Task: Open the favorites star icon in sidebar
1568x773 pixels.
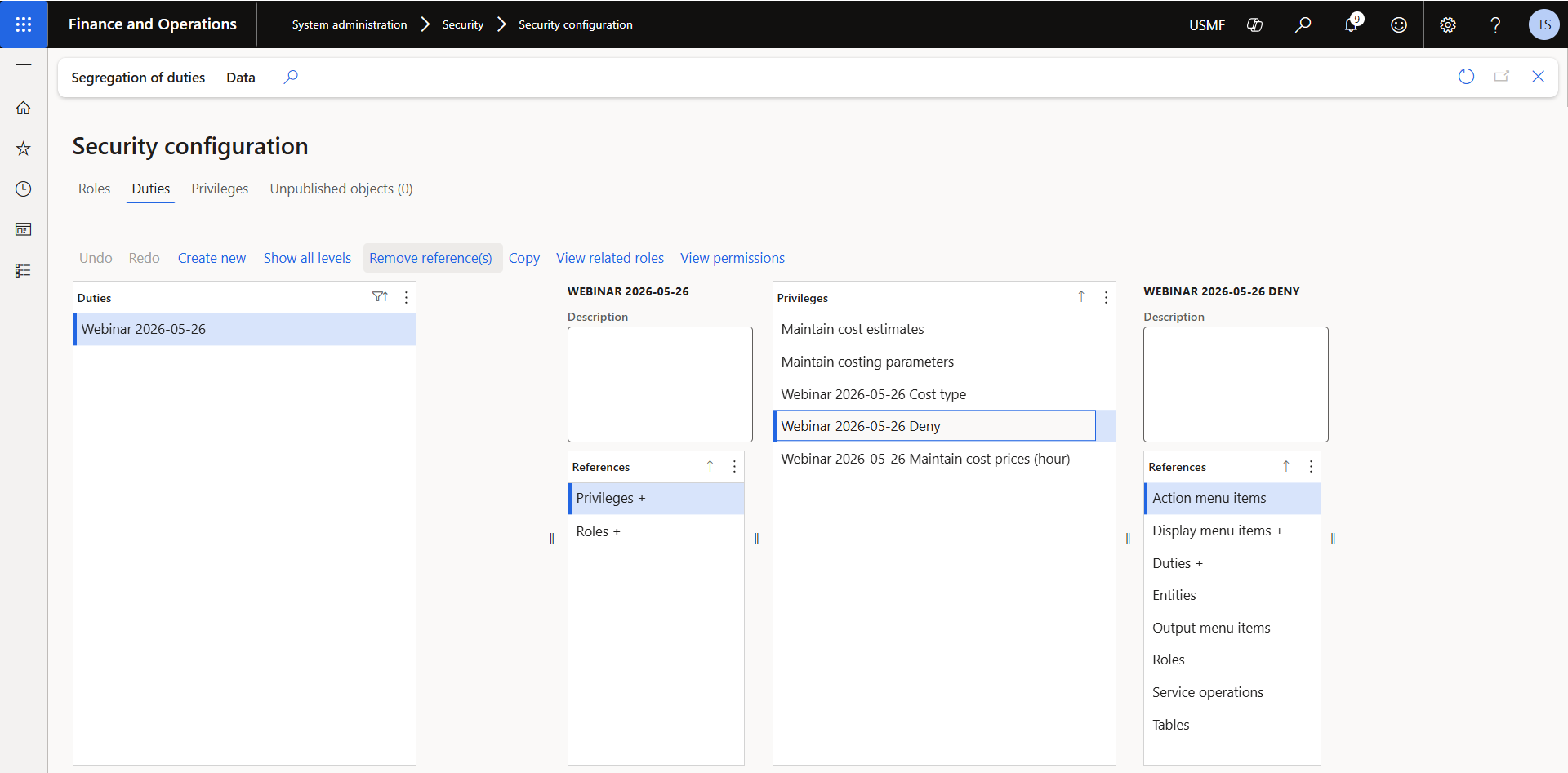Action: 24,149
